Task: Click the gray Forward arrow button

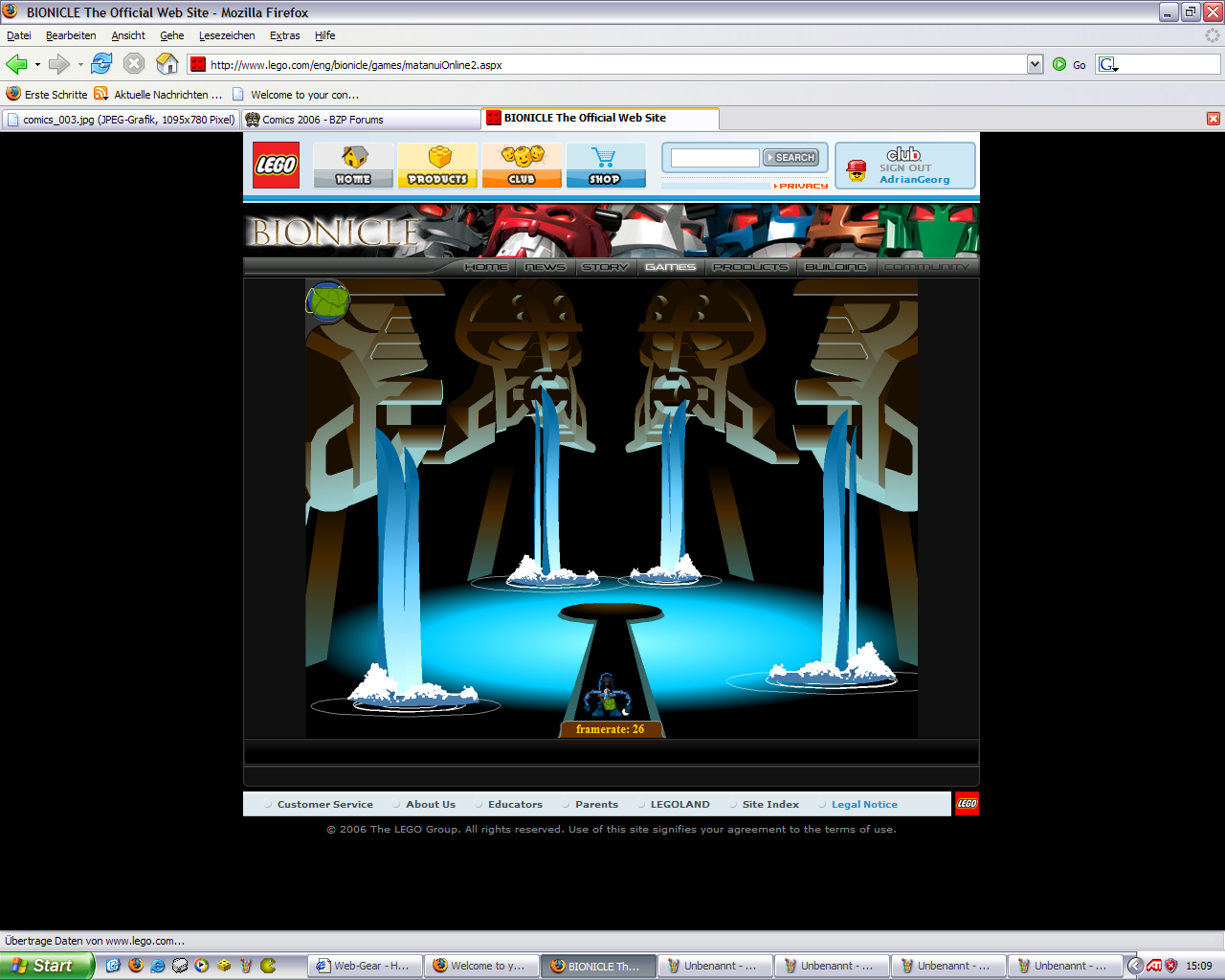Action: [58, 64]
